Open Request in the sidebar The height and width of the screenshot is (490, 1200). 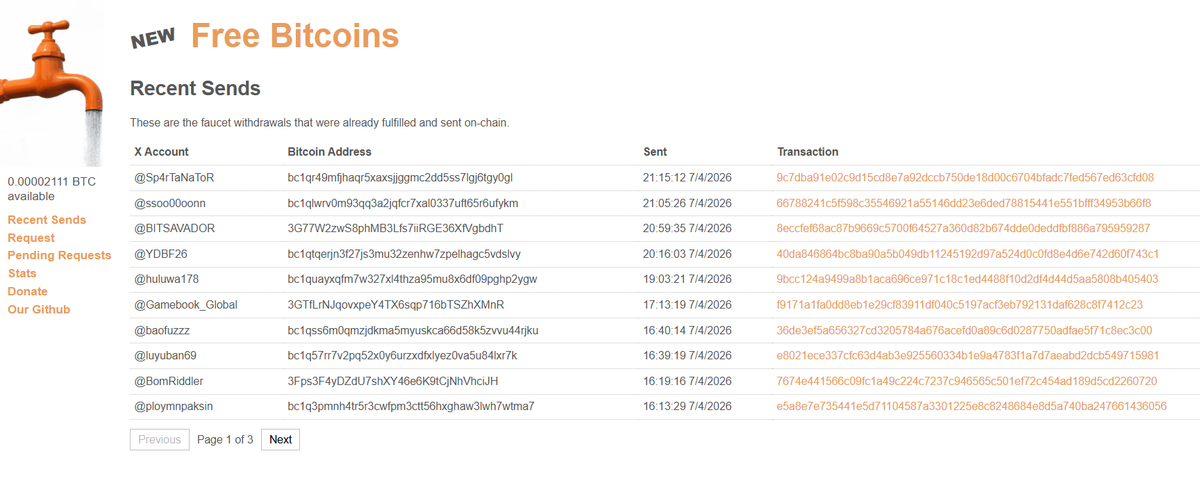tap(31, 238)
